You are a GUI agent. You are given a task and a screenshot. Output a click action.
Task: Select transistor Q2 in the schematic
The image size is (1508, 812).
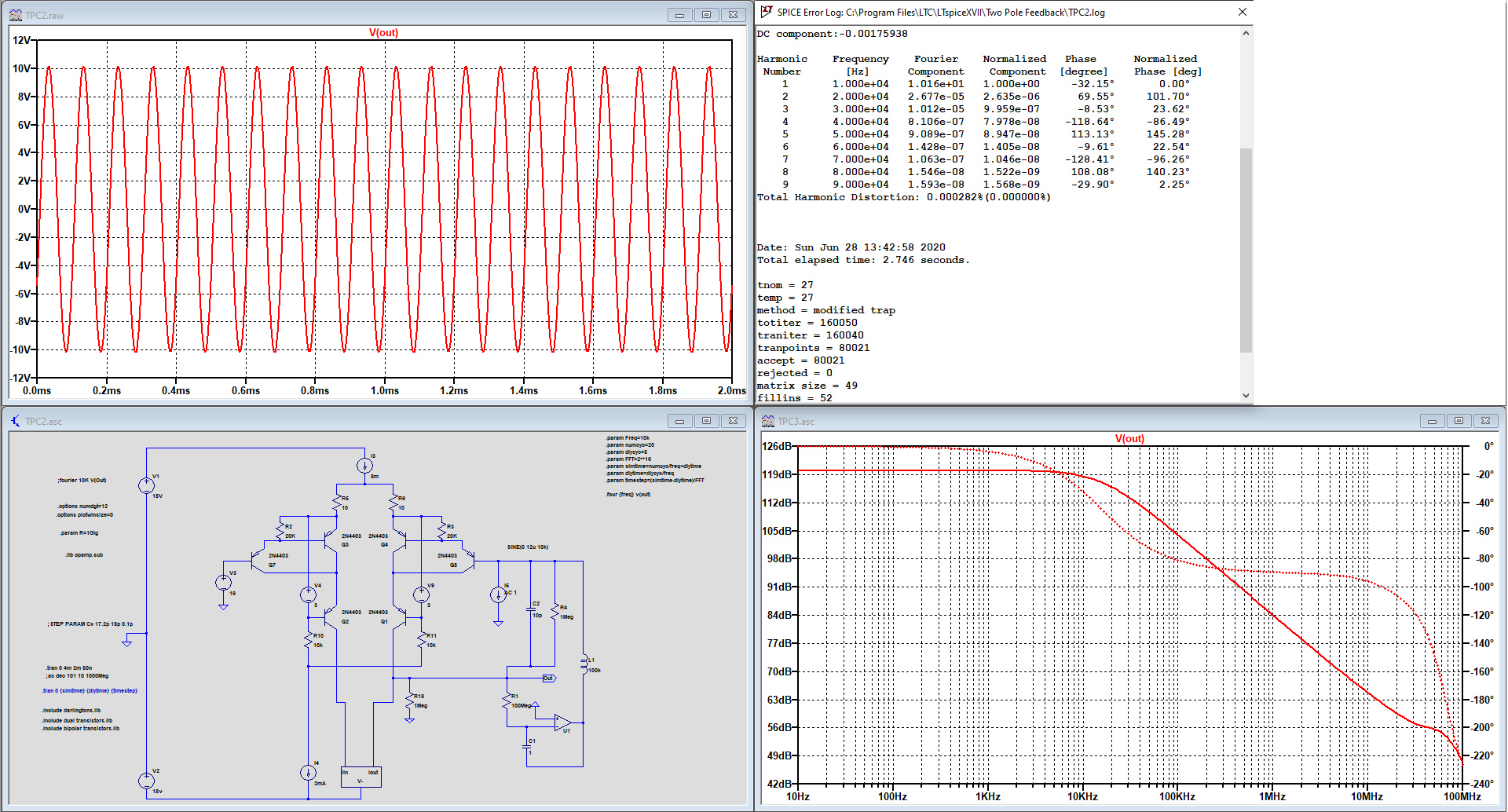(x=331, y=616)
